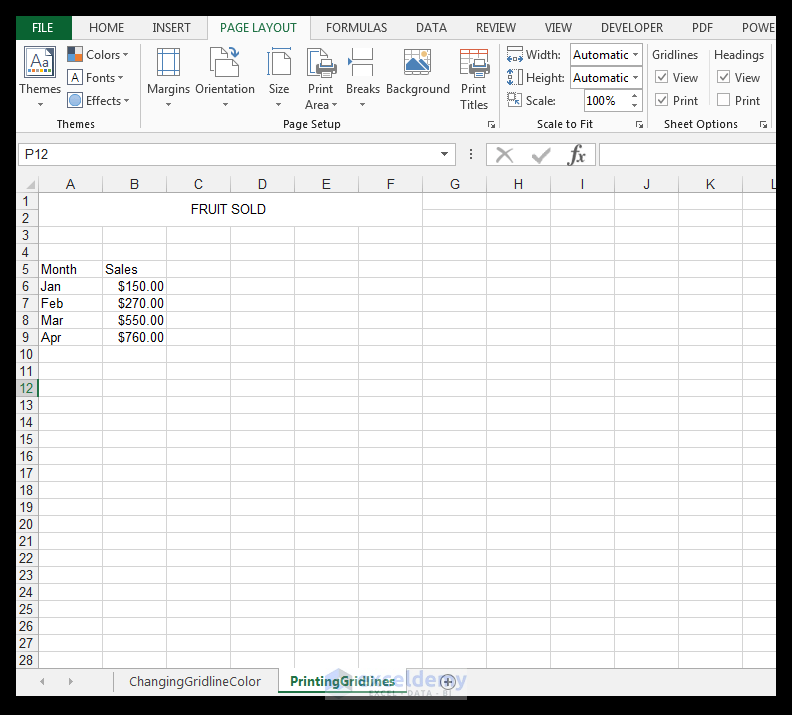
Task: Increase Scale percentage with up stepper
Action: click(634, 96)
